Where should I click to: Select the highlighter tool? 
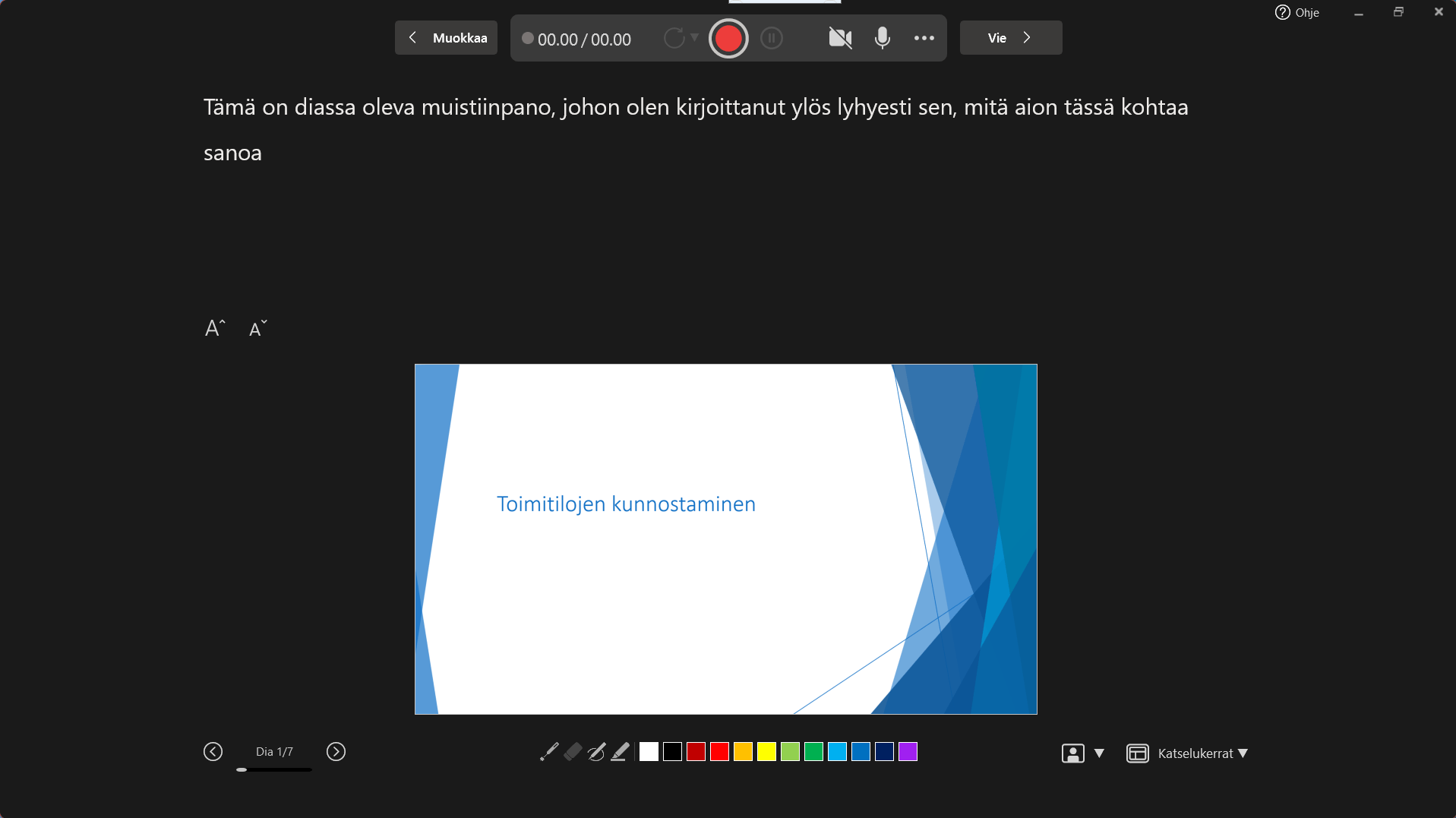coord(620,752)
